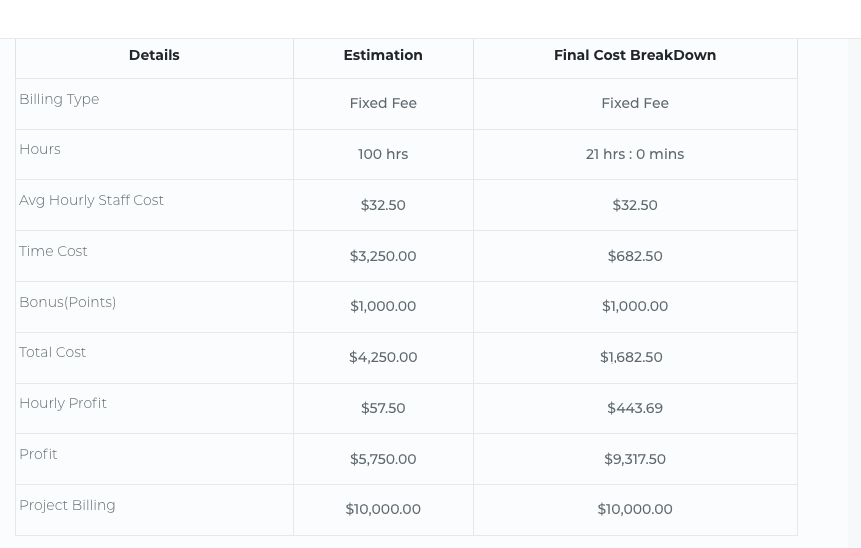The width and height of the screenshot is (861, 548).
Task: Click the 21 hrs : 0 mins value
Action: [x=635, y=154]
